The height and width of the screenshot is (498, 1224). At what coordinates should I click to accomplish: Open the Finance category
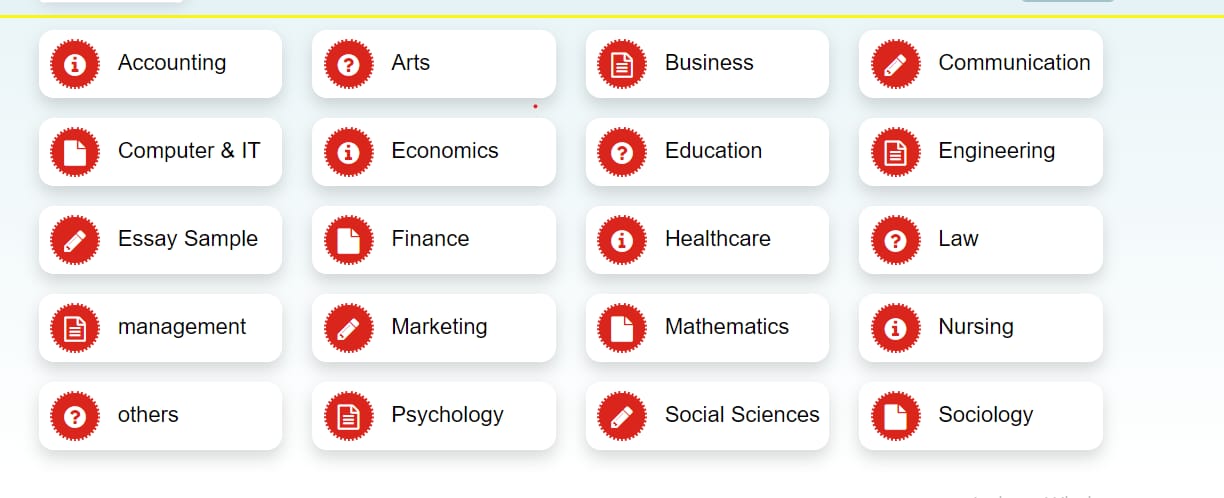point(434,240)
